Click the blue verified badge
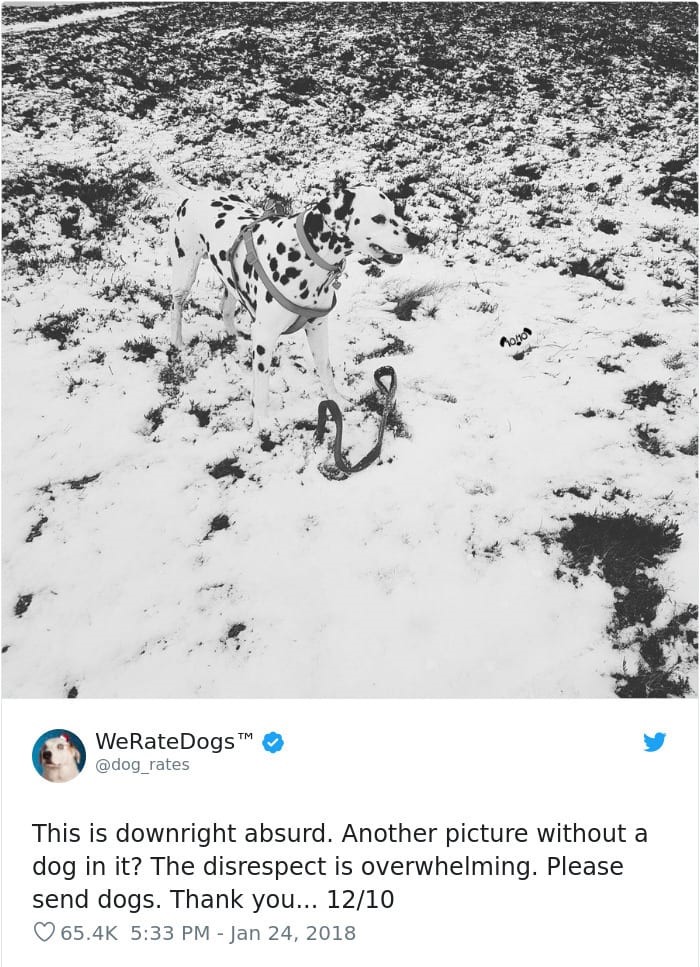 (x=273, y=742)
